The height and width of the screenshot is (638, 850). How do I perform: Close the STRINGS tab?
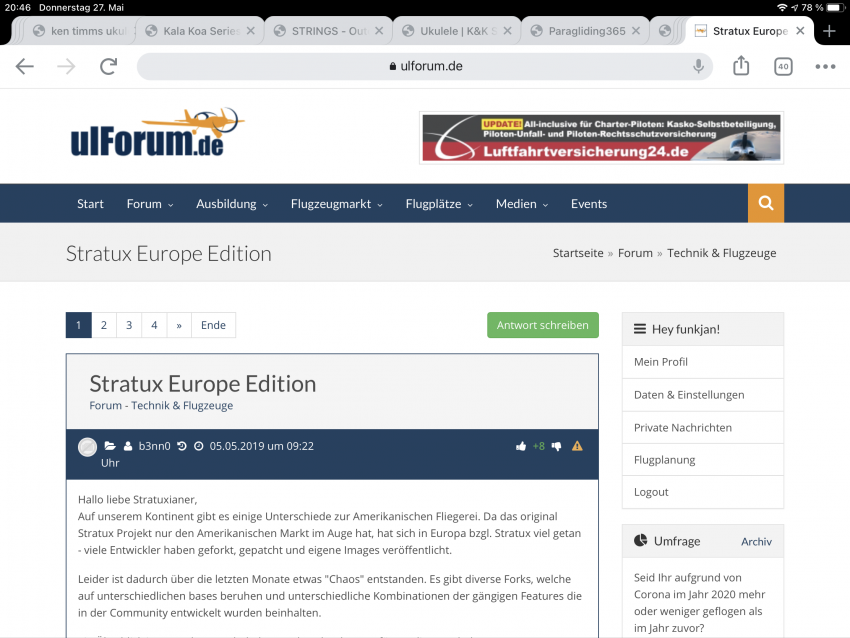(x=379, y=31)
